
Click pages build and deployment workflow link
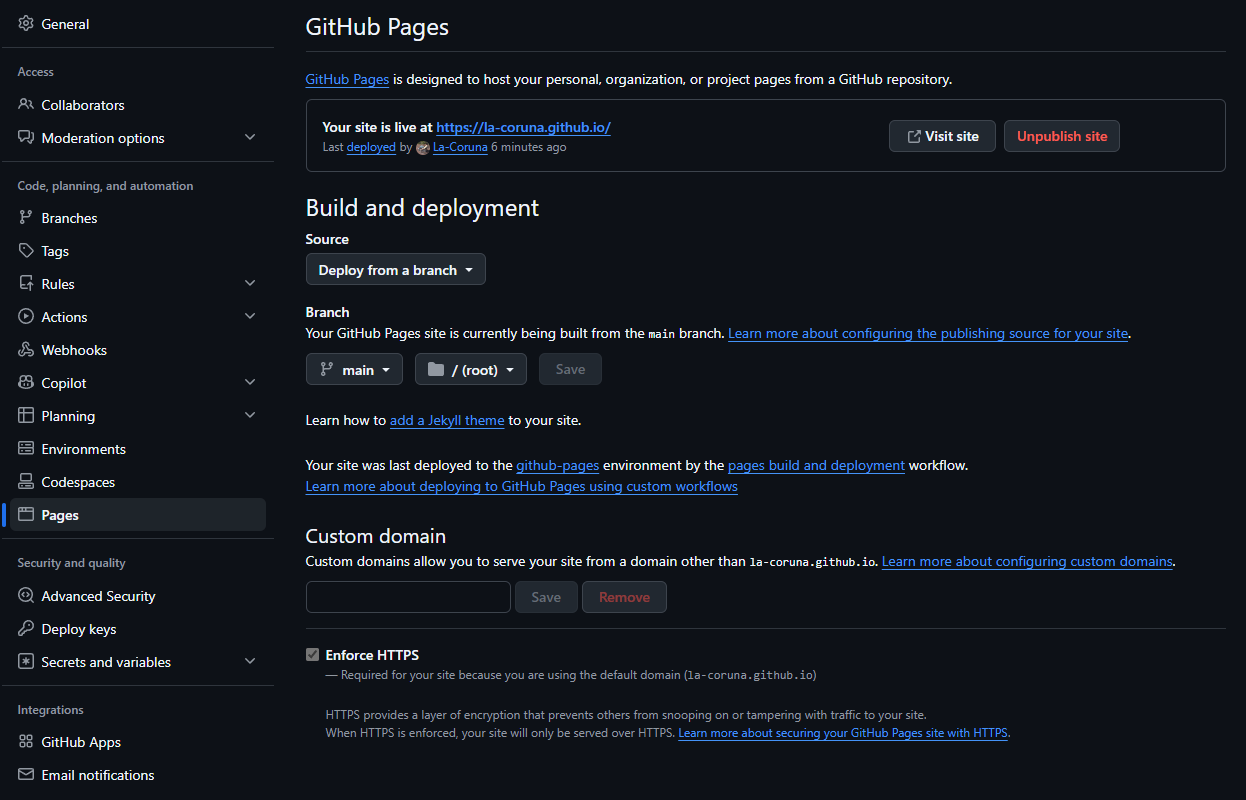[816, 465]
